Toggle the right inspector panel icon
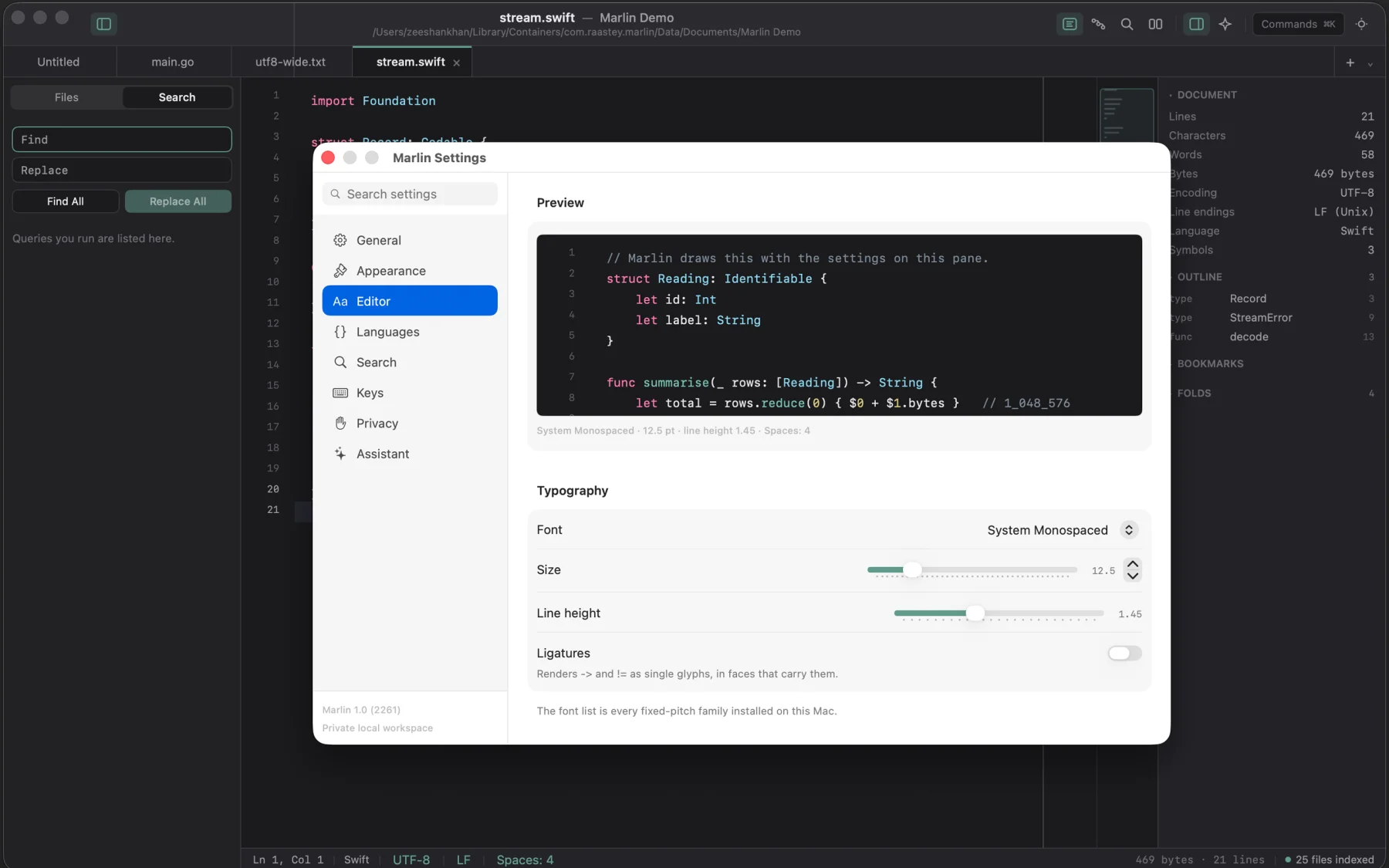The height and width of the screenshot is (868, 1389). (x=1196, y=24)
